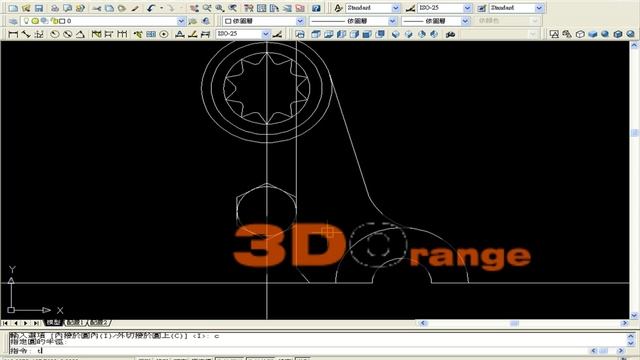Select the Baseline Dimension tool
Image resolution: width=640 pixels, height=360 pixels.
tap(109, 34)
